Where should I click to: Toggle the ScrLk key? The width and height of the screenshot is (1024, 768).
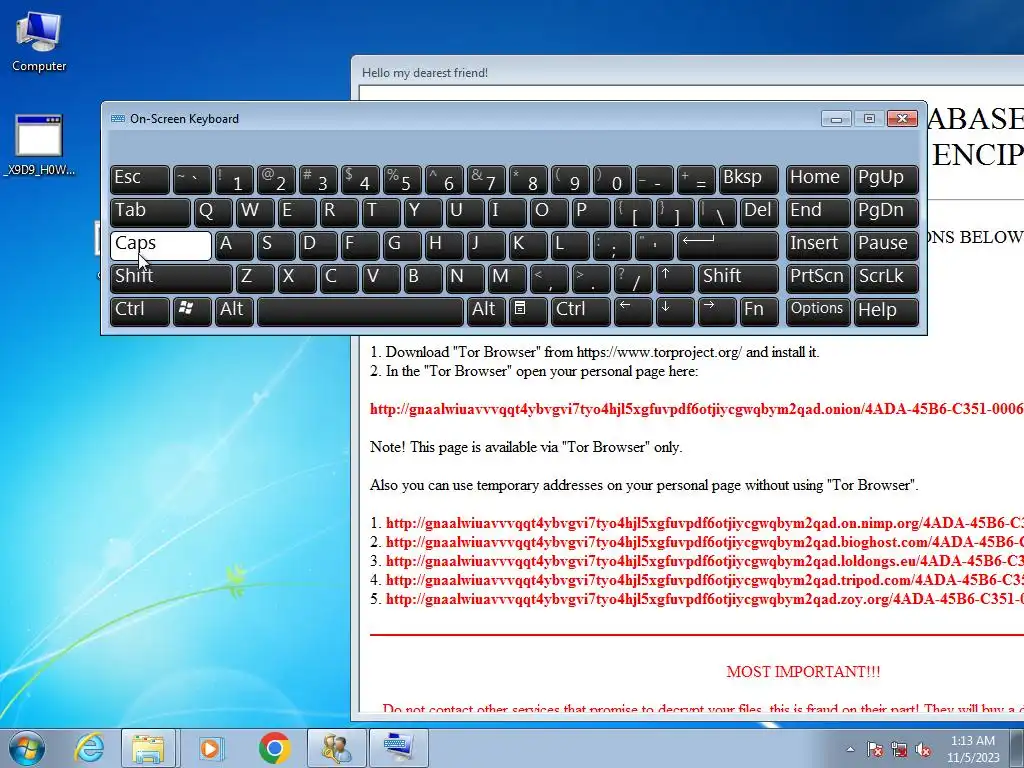[886, 278]
